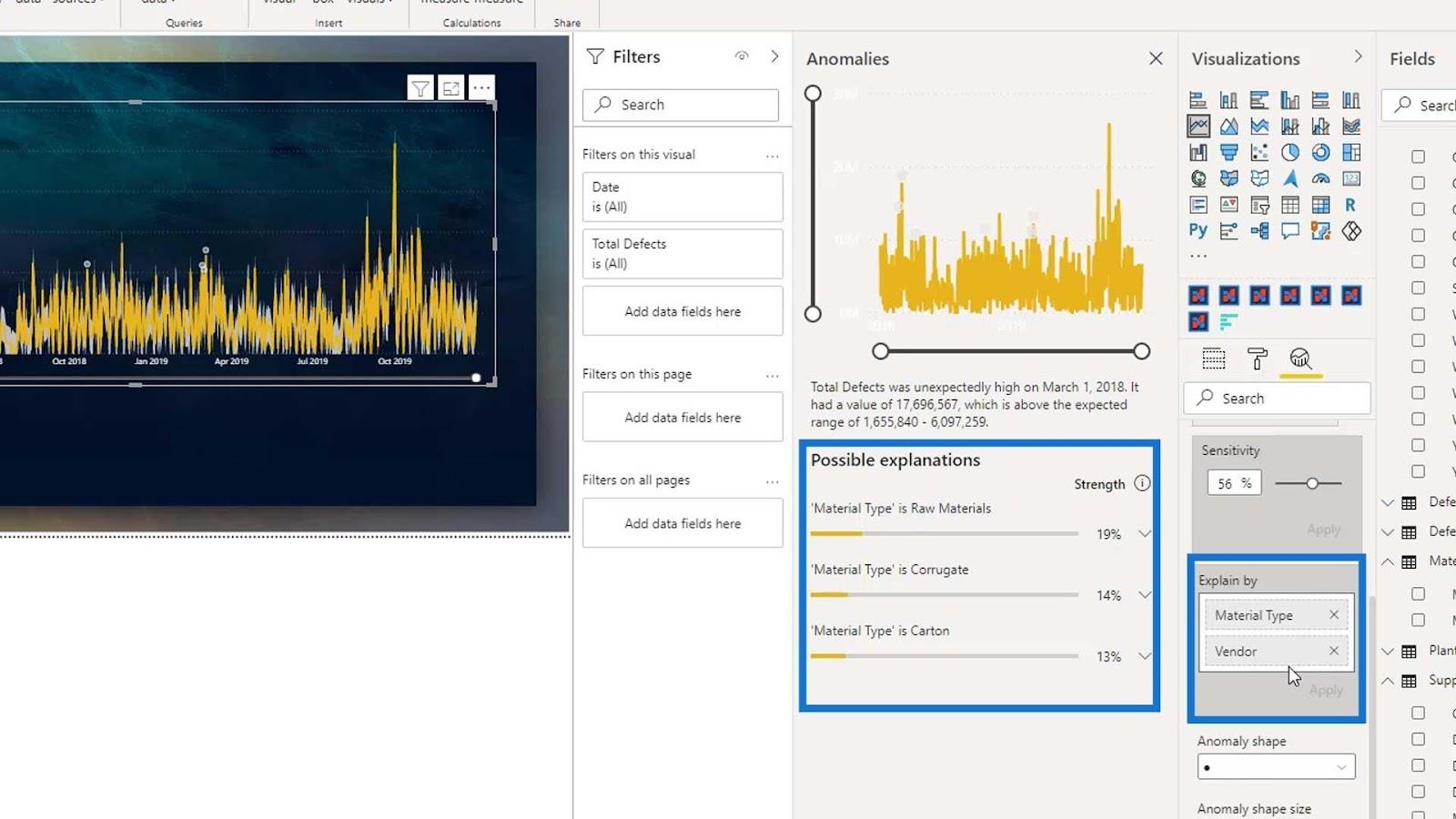This screenshot has width=1456, height=819.
Task: Open options for Filters on this page
Action: pos(772,375)
